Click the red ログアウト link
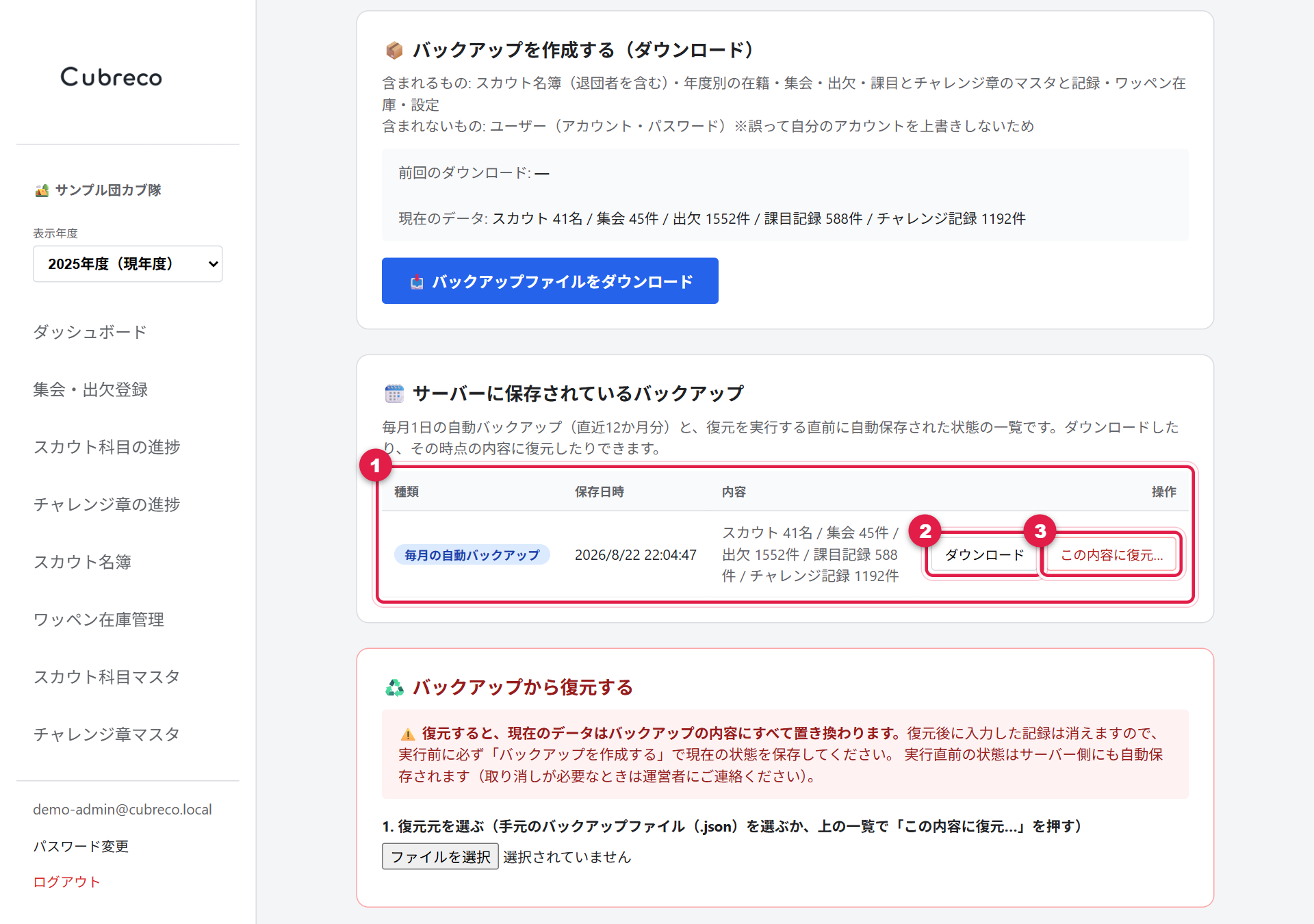Image resolution: width=1314 pixels, height=924 pixels. [x=66, y=882]
